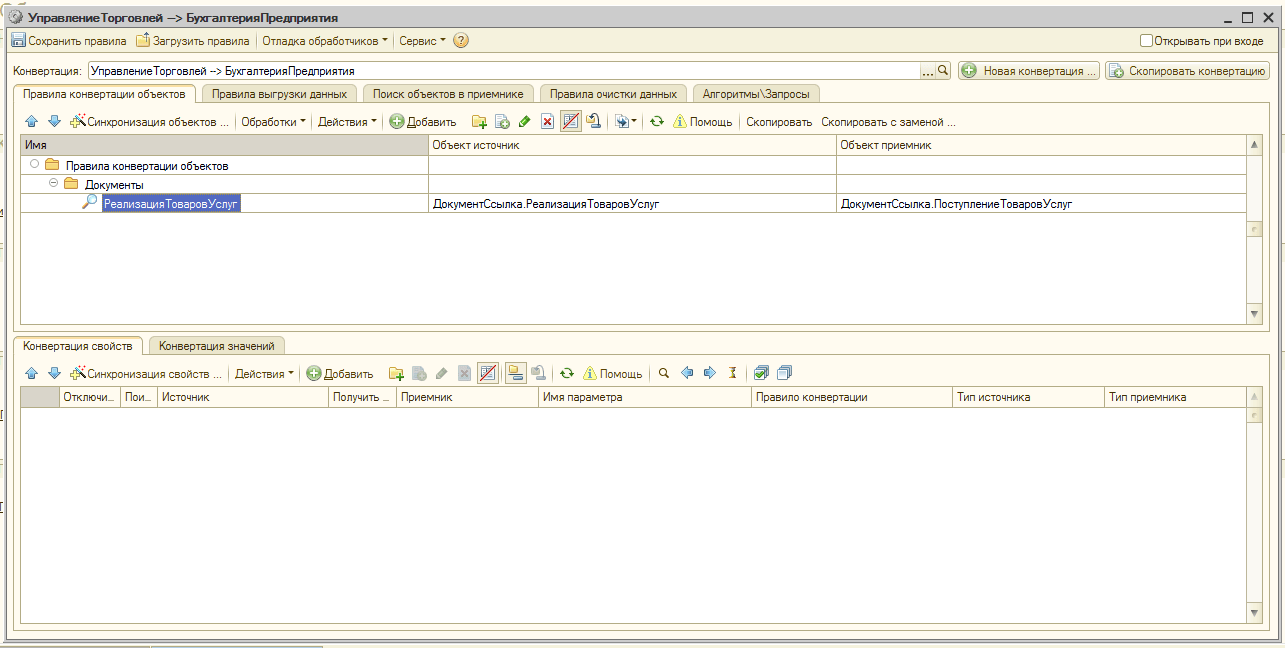Open the Сервис dropdown menu
Viewport: 1285px width, 648px height.
tap(422, 41)
